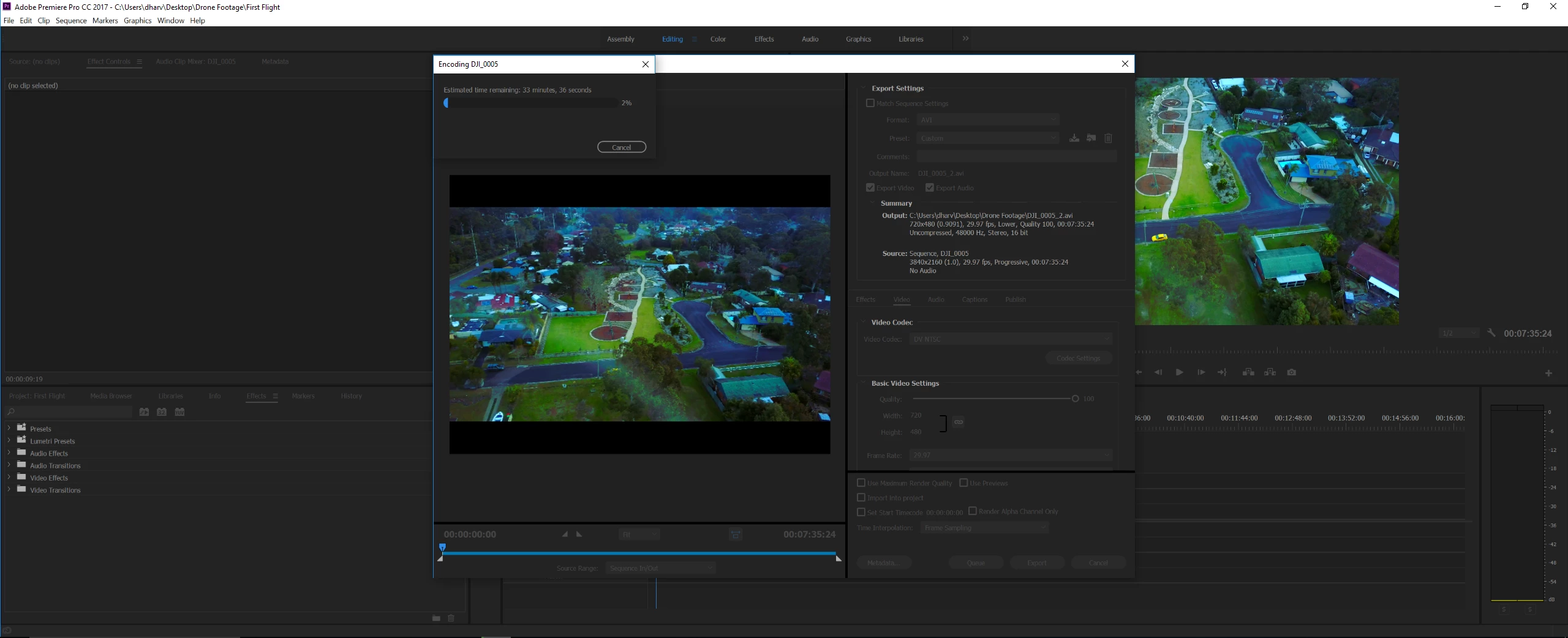Open the Time Interpolation Frame Sampling dropdown

984,528
